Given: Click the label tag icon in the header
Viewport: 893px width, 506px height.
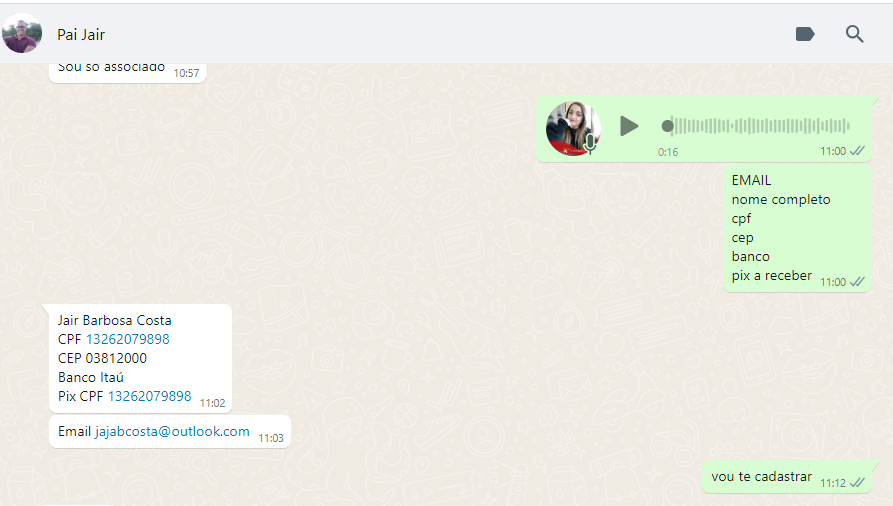Looking at the screenshot, I should click(805, 34).
